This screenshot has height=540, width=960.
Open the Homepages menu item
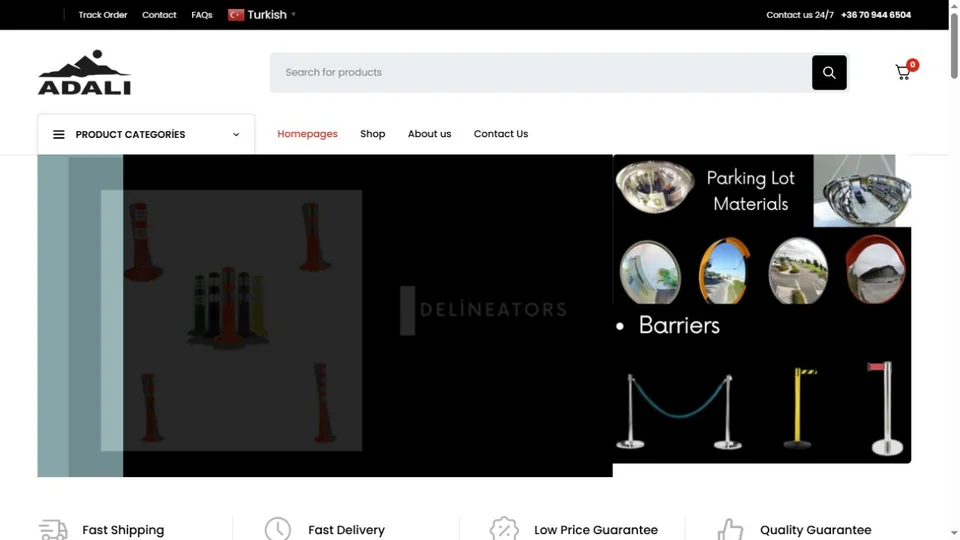[307, 133]
